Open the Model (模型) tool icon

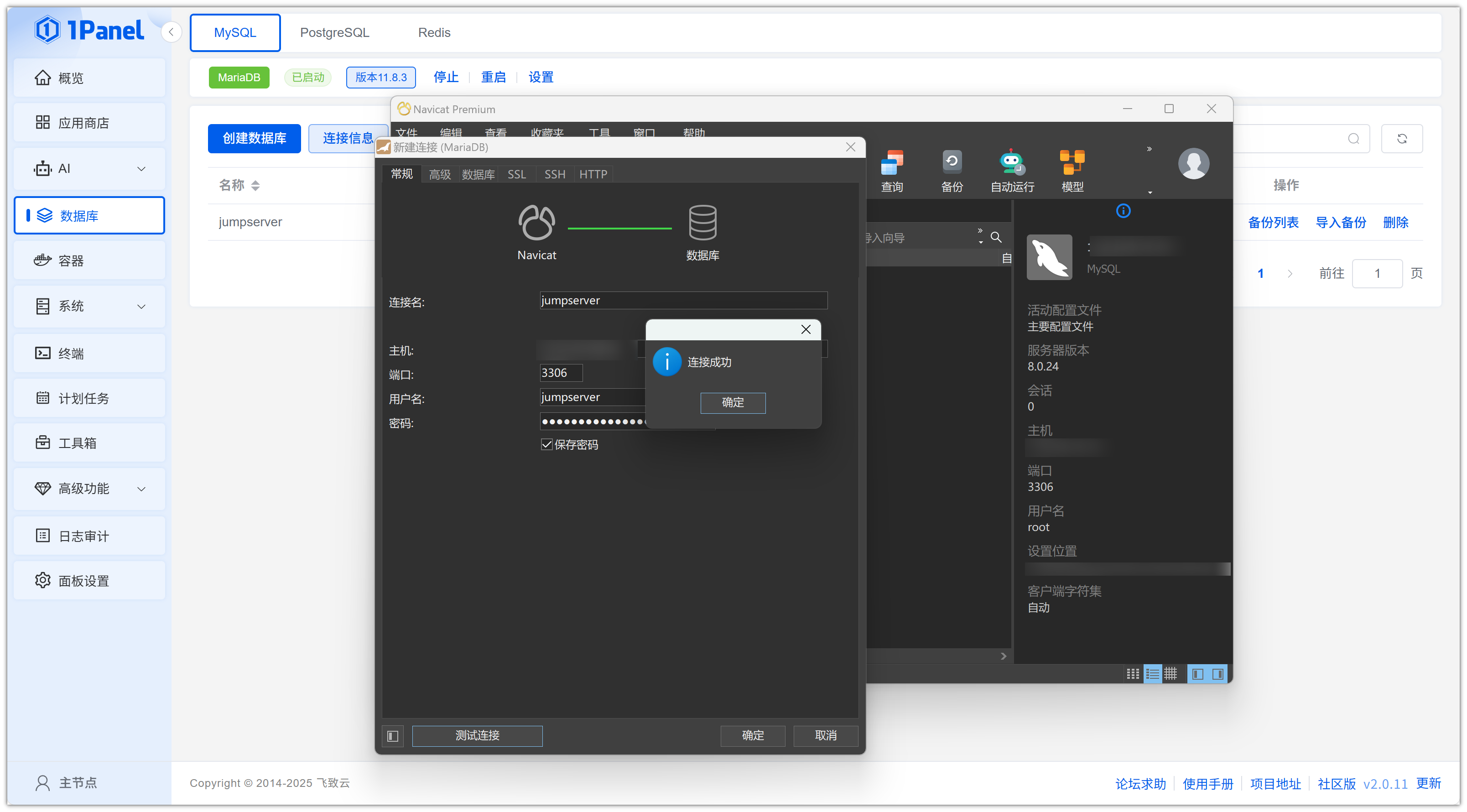tap(1072, 163)
